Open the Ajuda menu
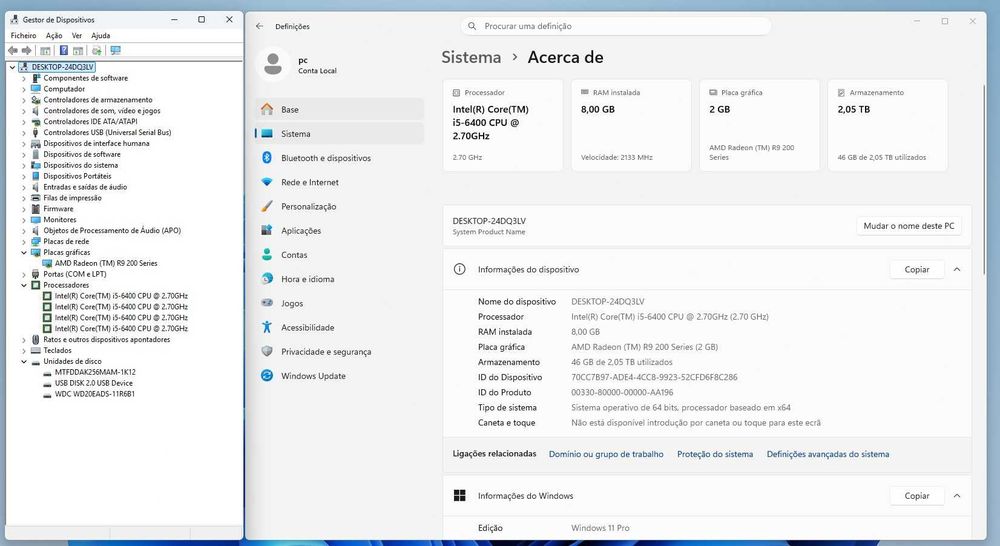Viewport: 1000px width, 546px height. [x=100, y=36]
